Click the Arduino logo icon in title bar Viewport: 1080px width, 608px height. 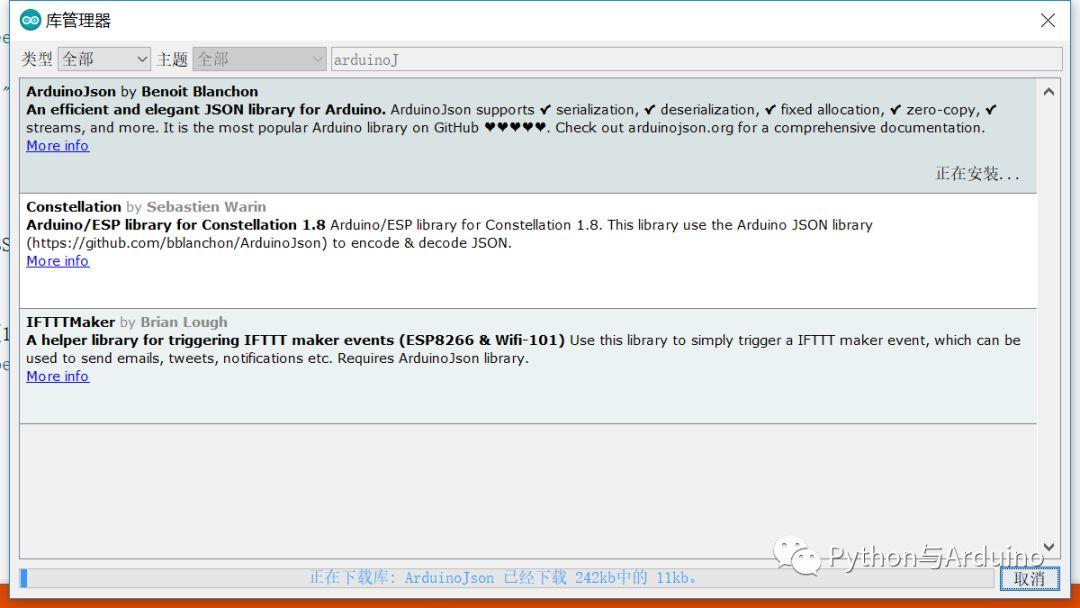[30, 21]
